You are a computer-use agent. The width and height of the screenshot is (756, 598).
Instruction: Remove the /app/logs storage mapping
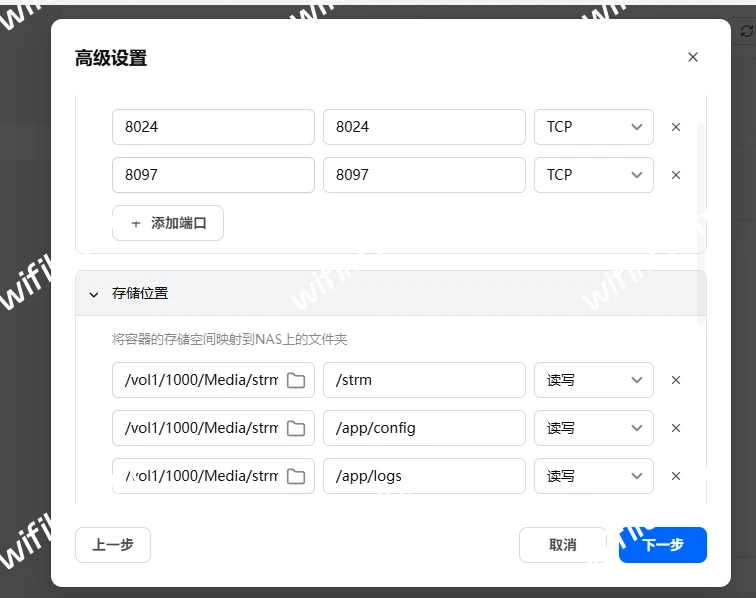click(676, 476)
